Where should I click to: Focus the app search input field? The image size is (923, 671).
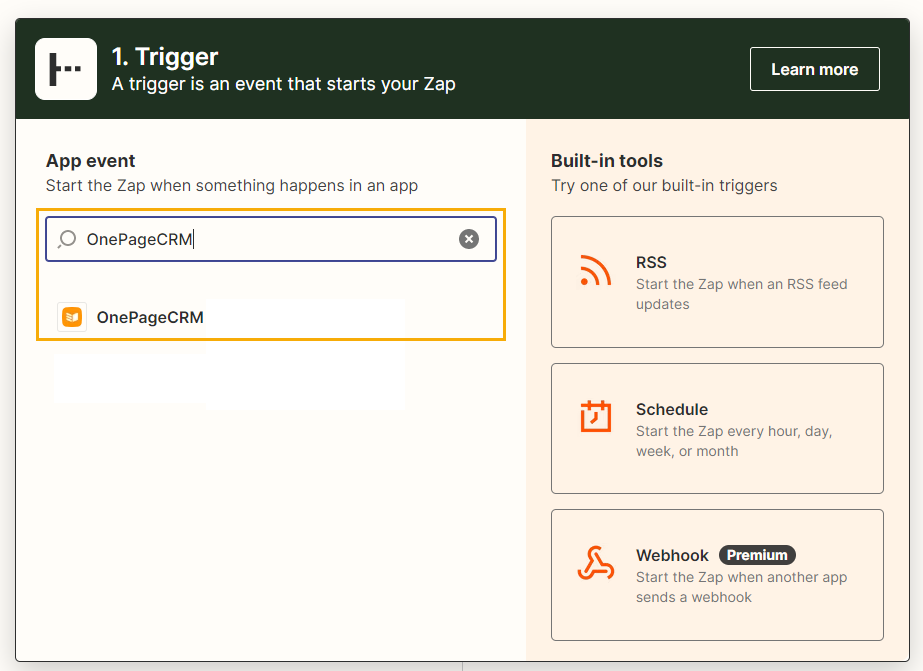click(x=271, y=239)
